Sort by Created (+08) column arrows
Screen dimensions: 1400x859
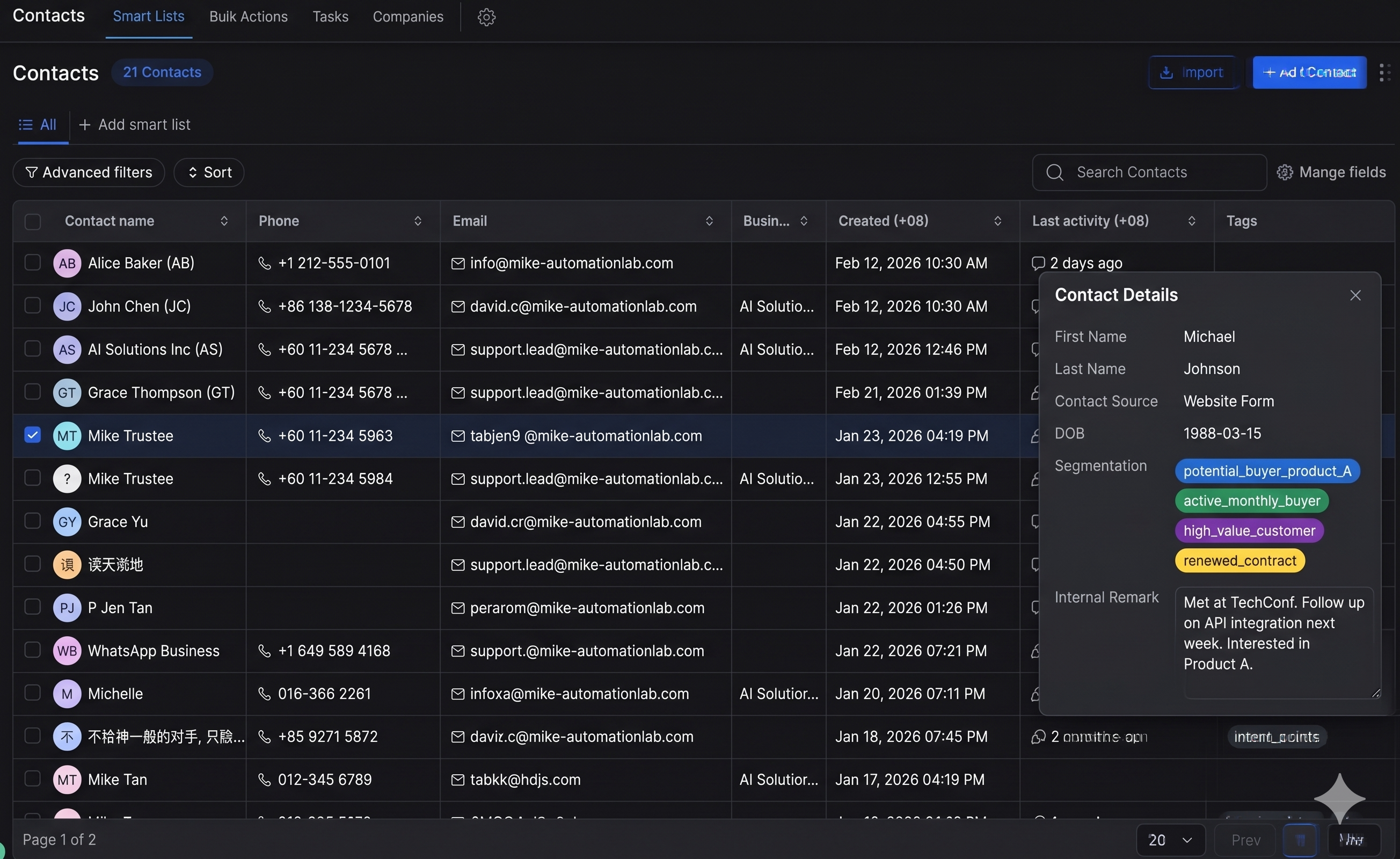coord(998,221)
